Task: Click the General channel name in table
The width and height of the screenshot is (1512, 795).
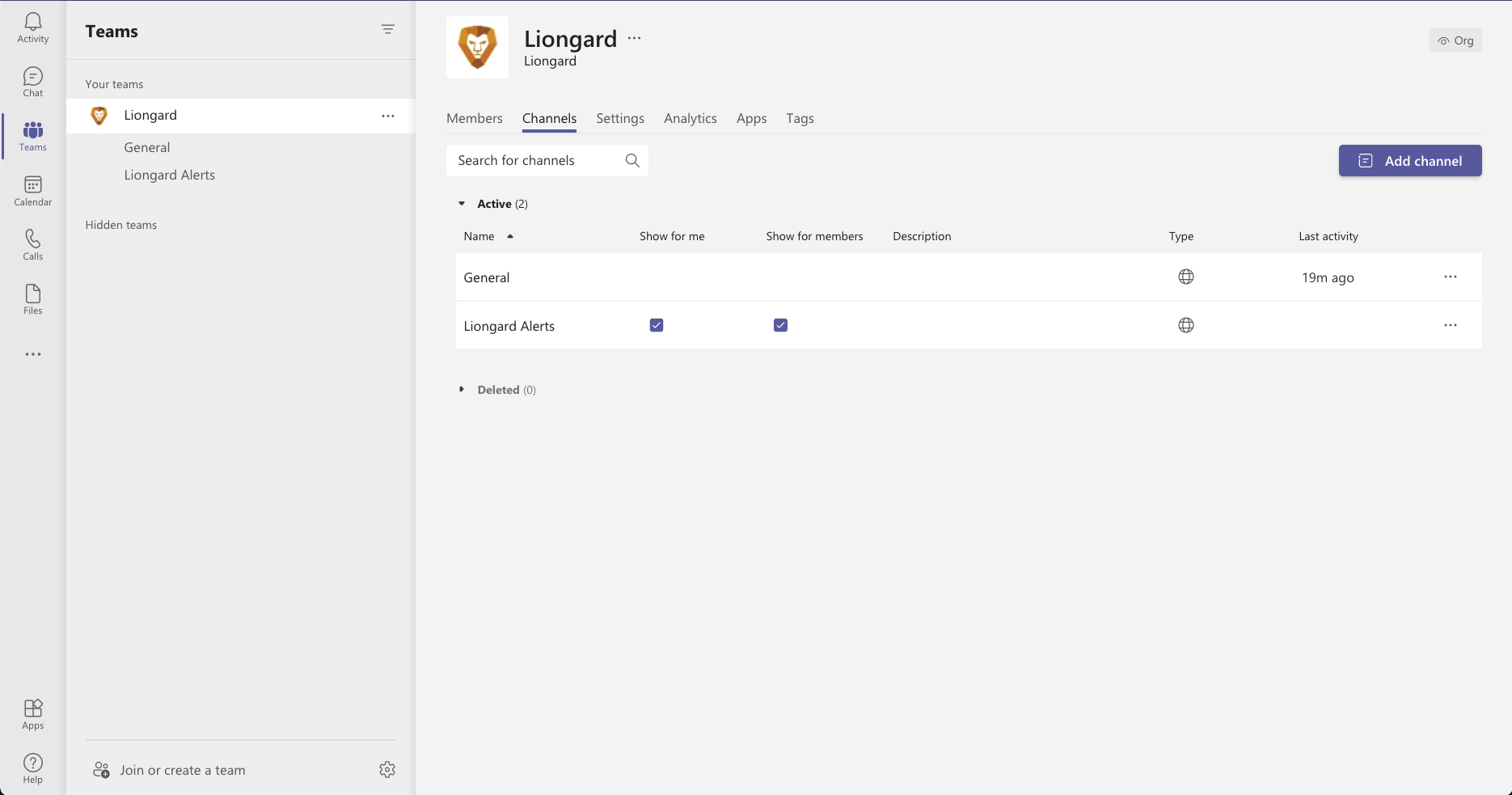Action: coord(487,277)
